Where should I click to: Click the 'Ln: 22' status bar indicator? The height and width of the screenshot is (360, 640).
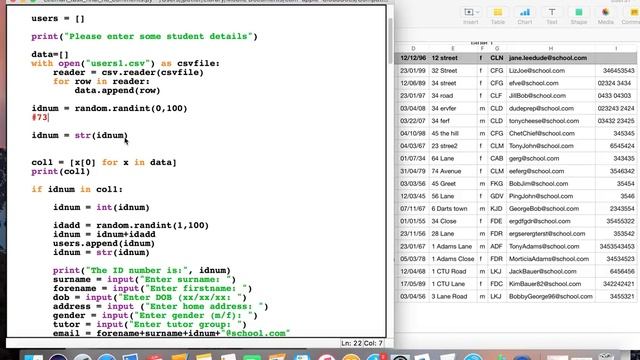pos(352,343)
